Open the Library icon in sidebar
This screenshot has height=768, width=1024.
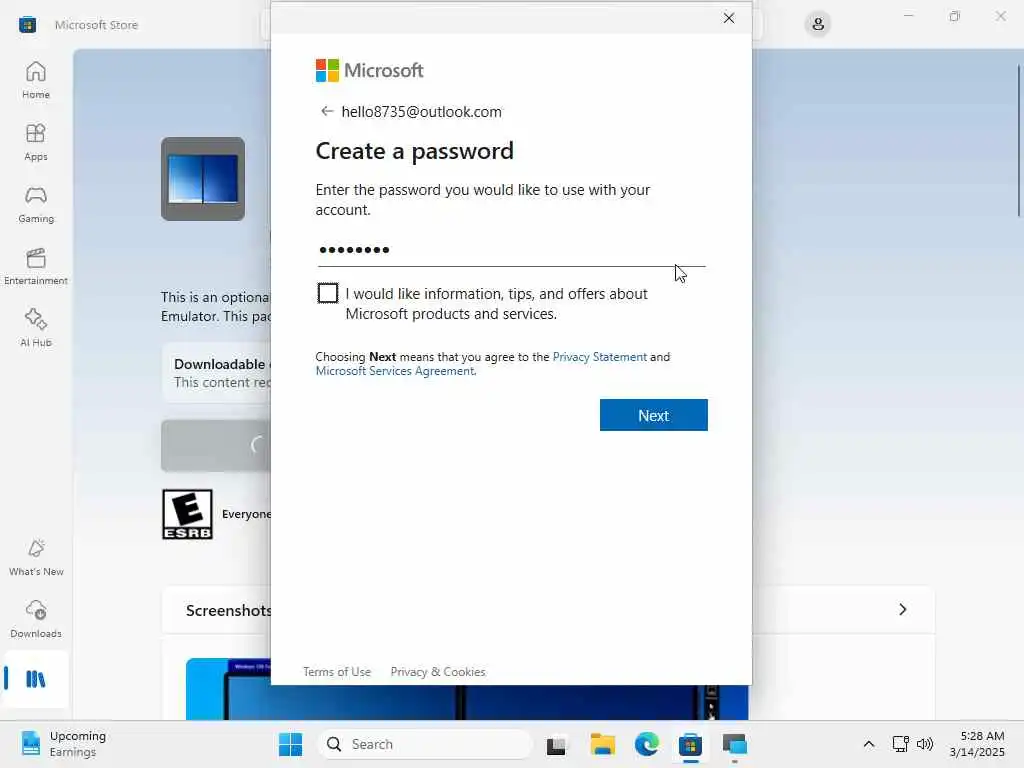click(x=35, y=680)
